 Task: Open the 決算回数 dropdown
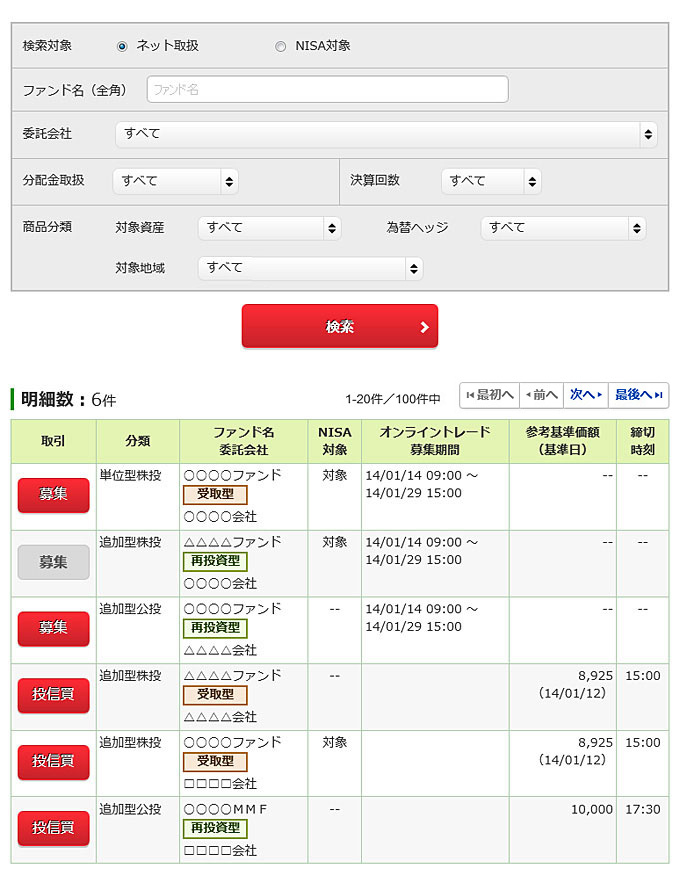click(x=491, y=181)
